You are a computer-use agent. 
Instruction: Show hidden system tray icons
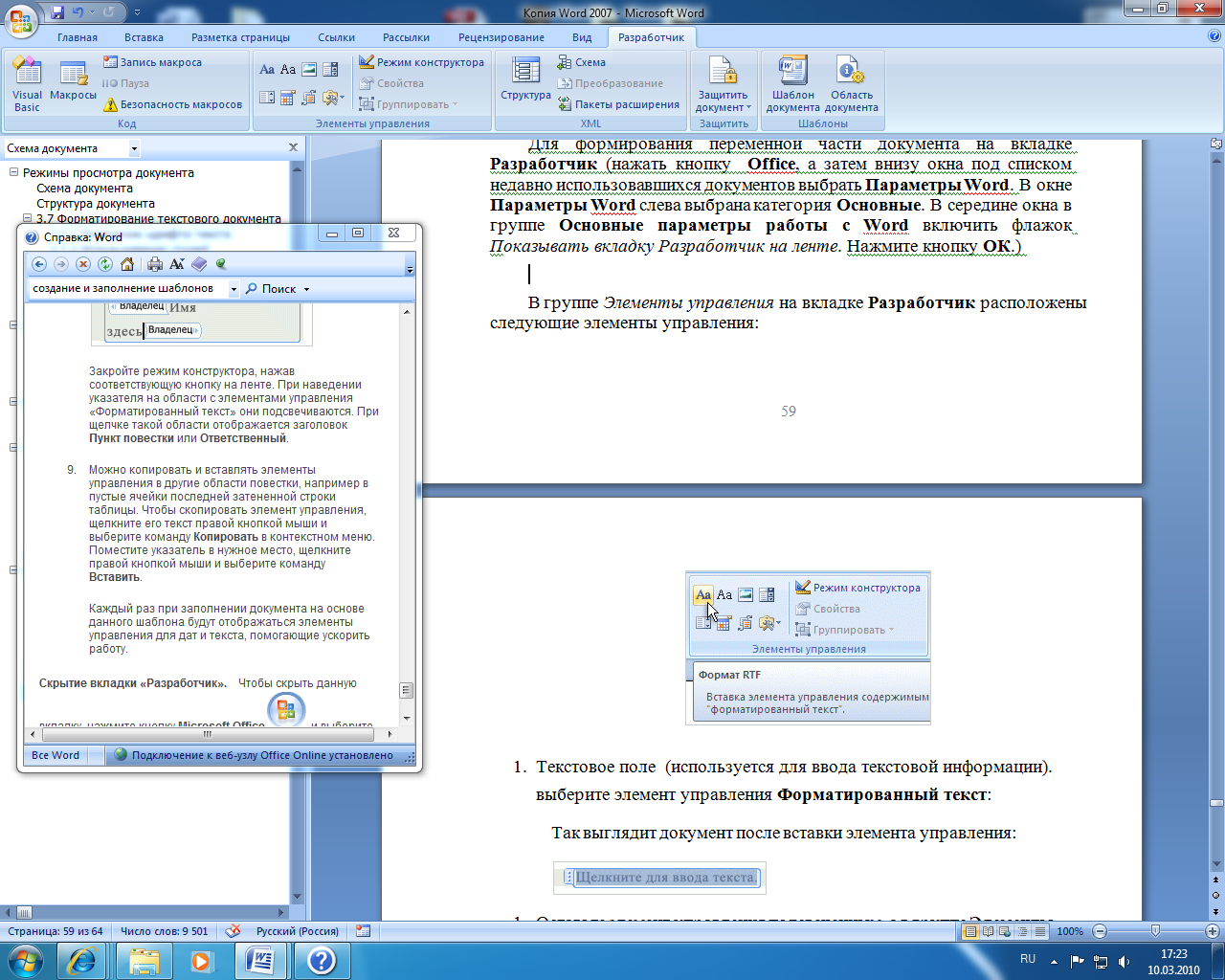coord(1054,960)
